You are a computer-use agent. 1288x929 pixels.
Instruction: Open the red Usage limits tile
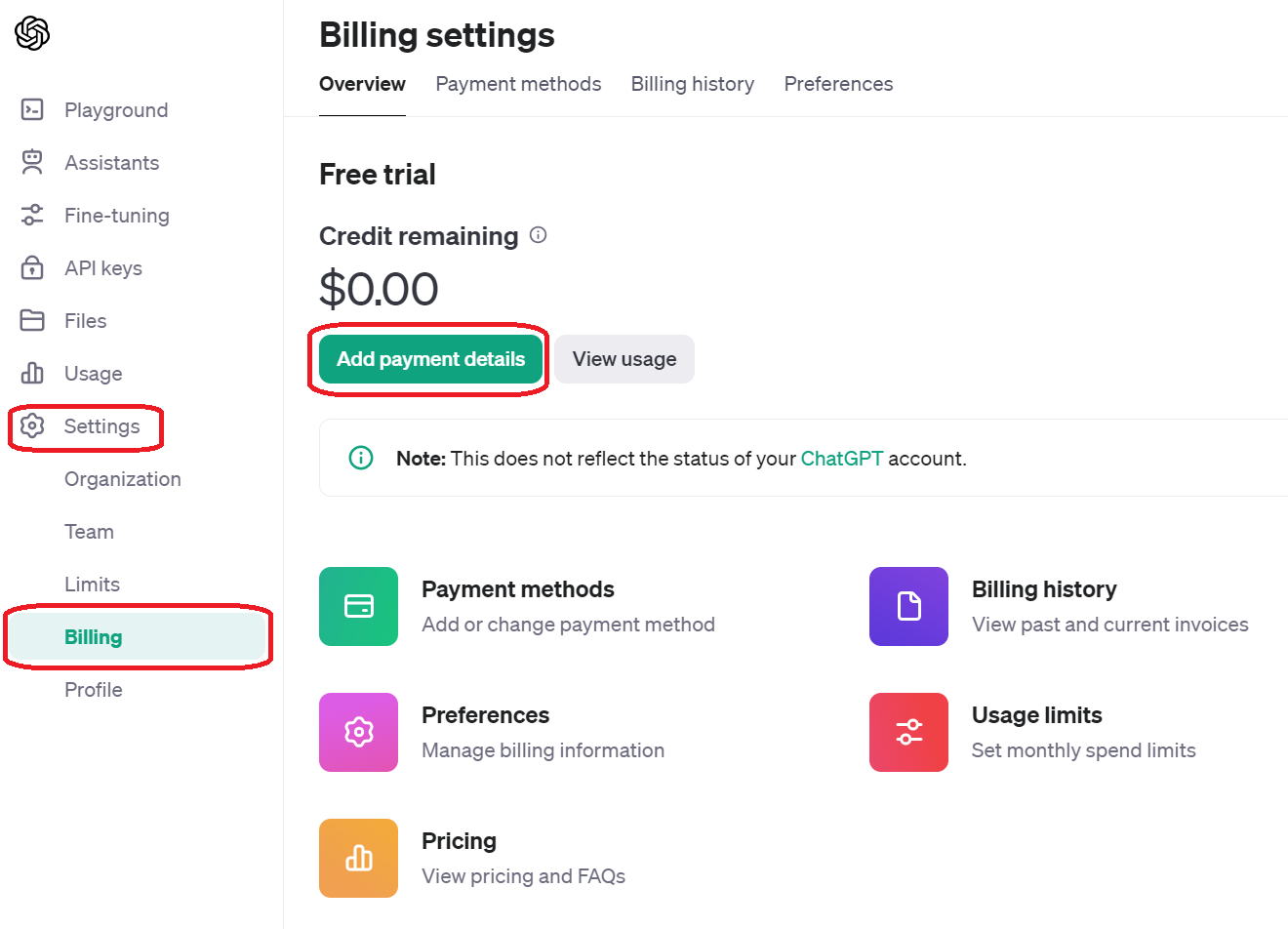[908, 732]
